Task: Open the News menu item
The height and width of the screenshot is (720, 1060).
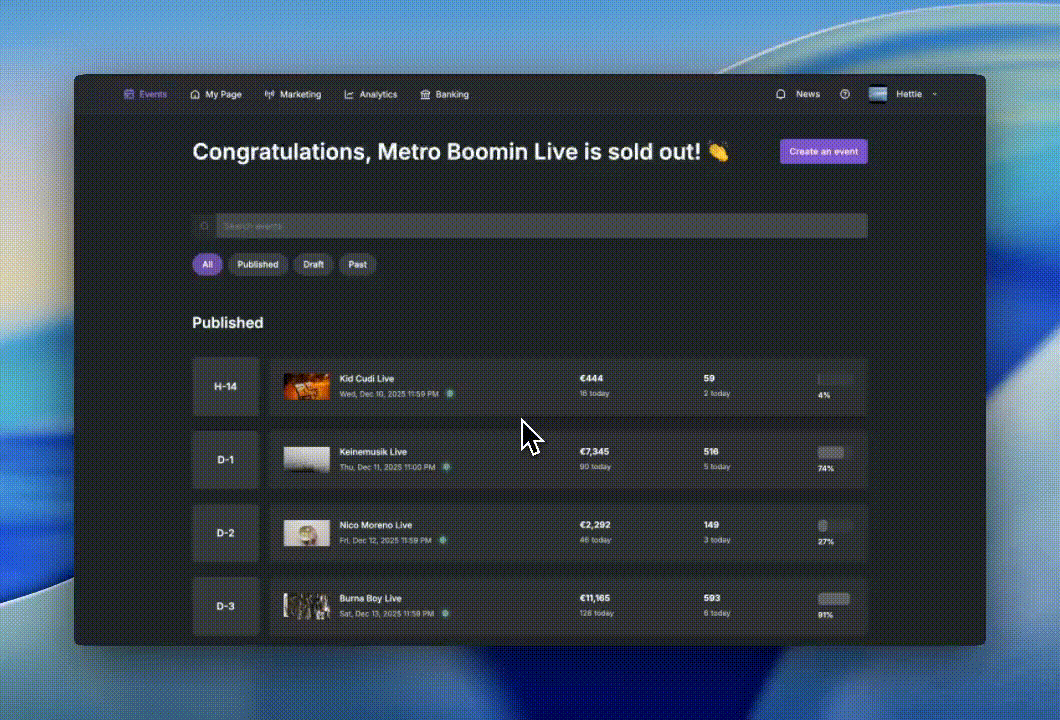Action: click(x=808, y=95)
